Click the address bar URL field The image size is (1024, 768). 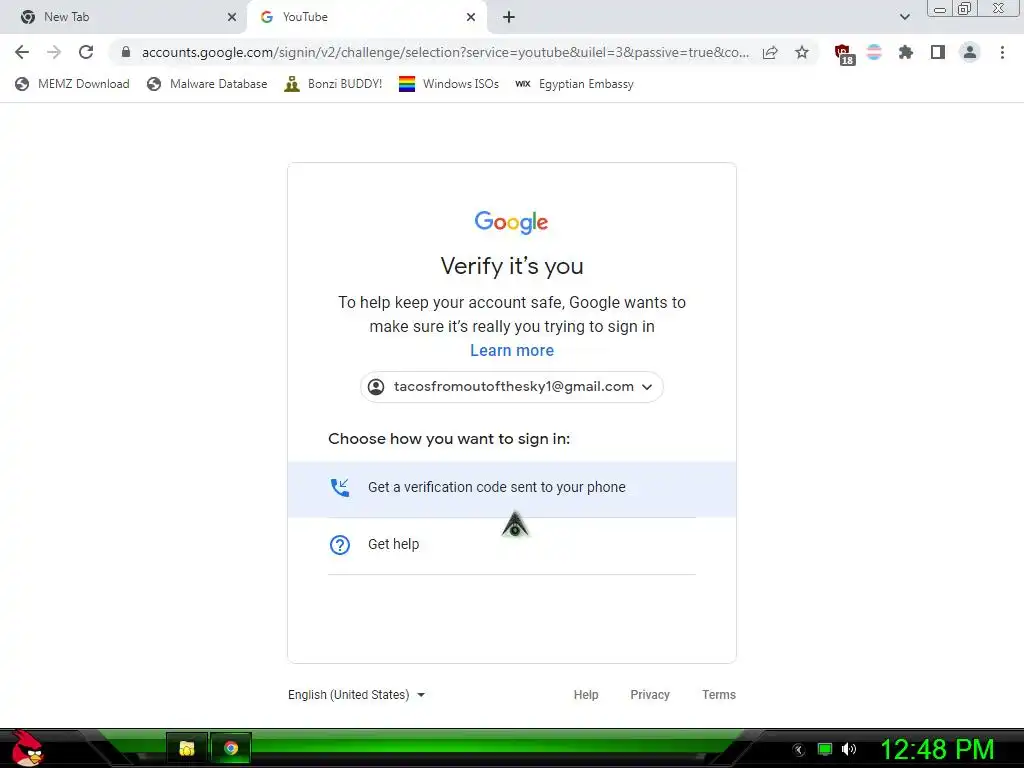click(445, 52)
